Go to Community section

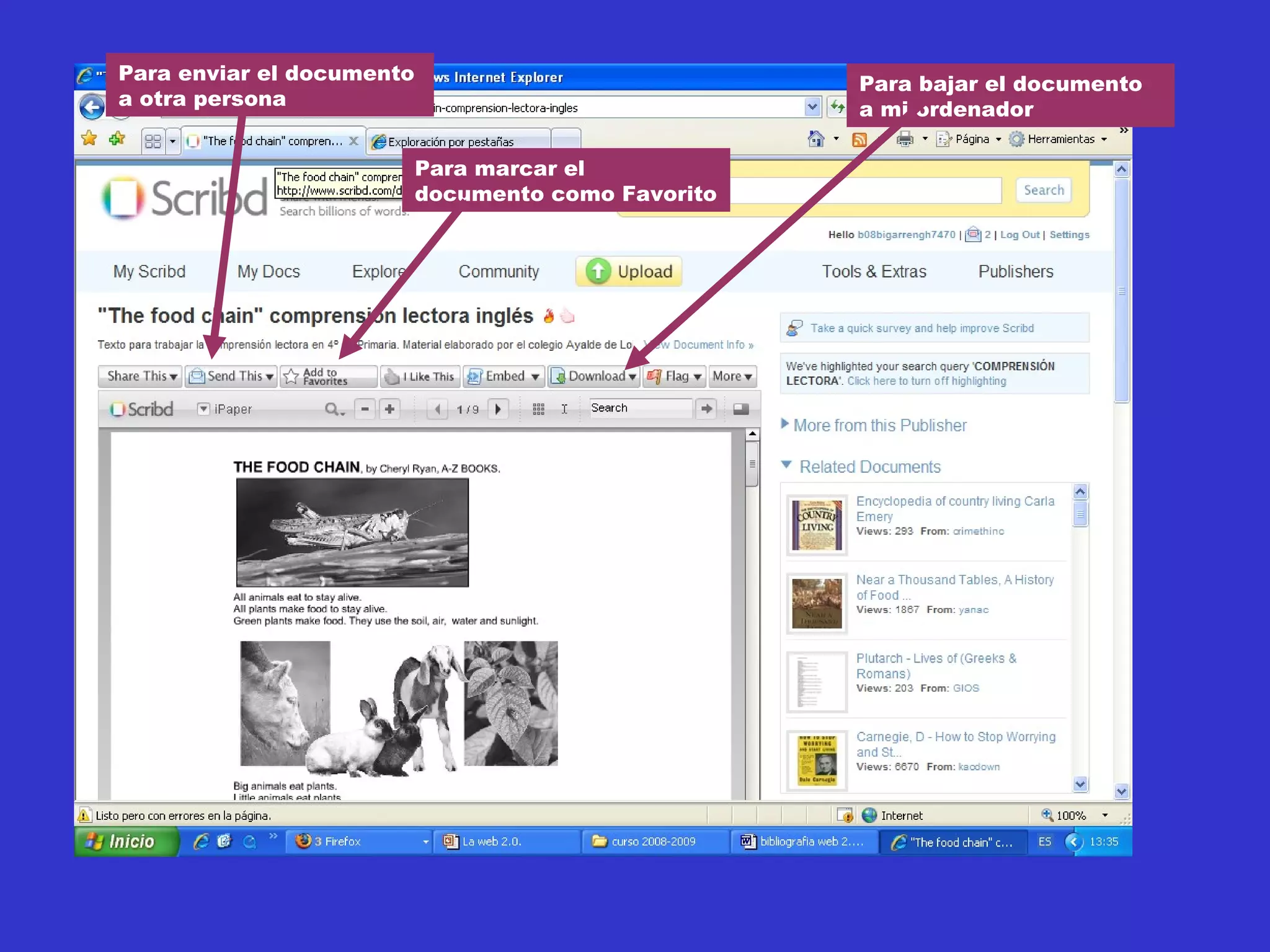pyautogui.click(x=499, y=271)
